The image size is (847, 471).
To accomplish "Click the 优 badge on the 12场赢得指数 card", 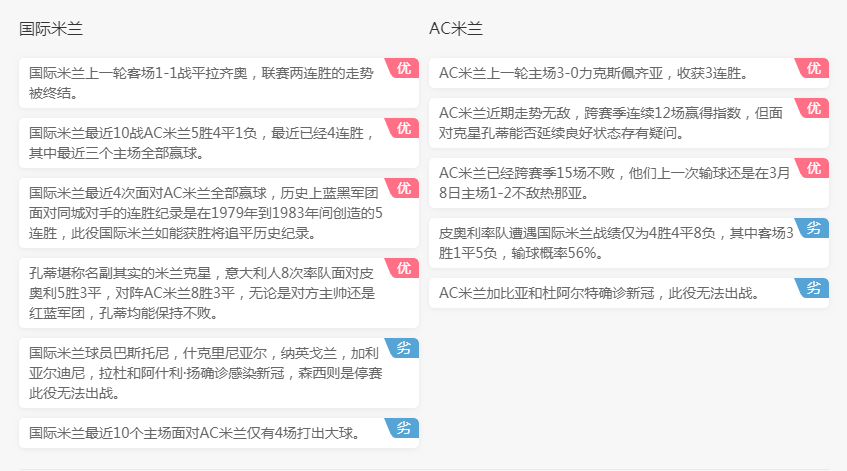I will click(x=813, y=108).
